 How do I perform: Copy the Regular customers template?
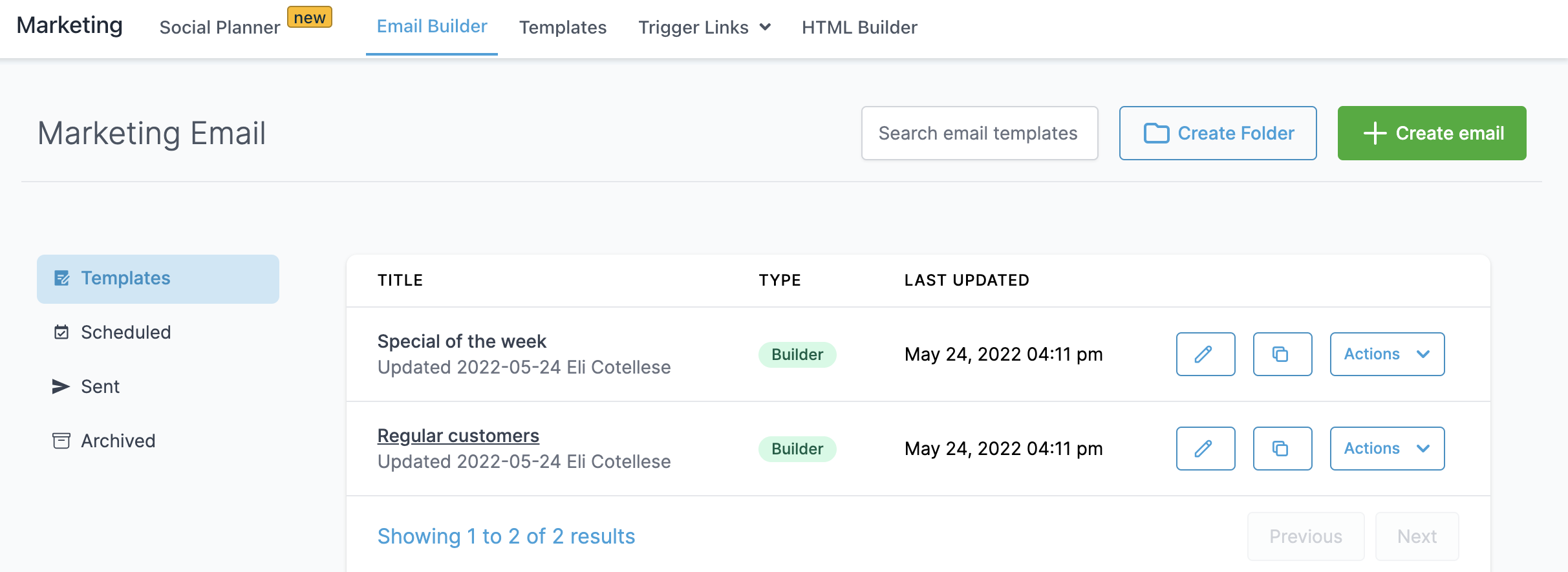click(x=1282, y=449)
